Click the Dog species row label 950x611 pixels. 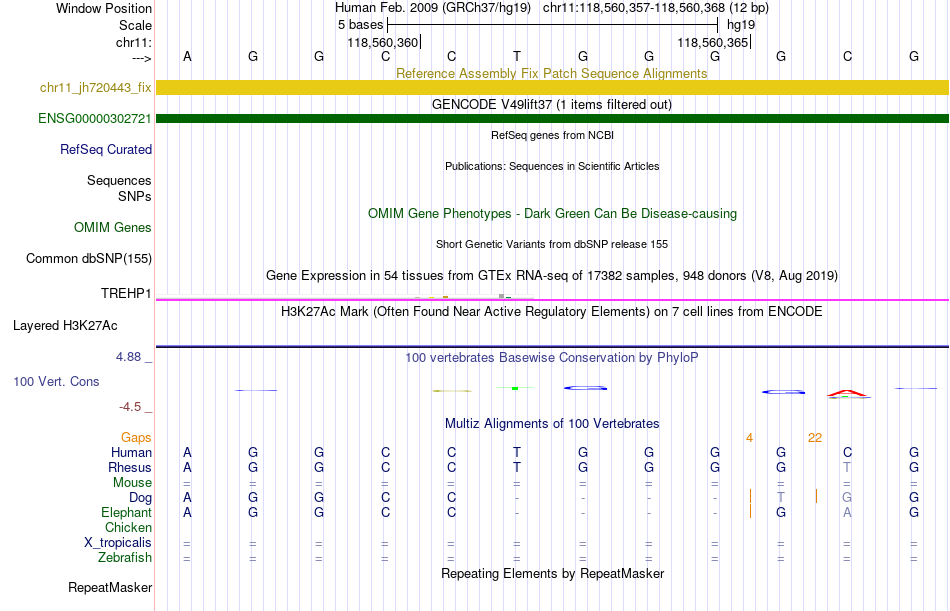tap(140, 498)
